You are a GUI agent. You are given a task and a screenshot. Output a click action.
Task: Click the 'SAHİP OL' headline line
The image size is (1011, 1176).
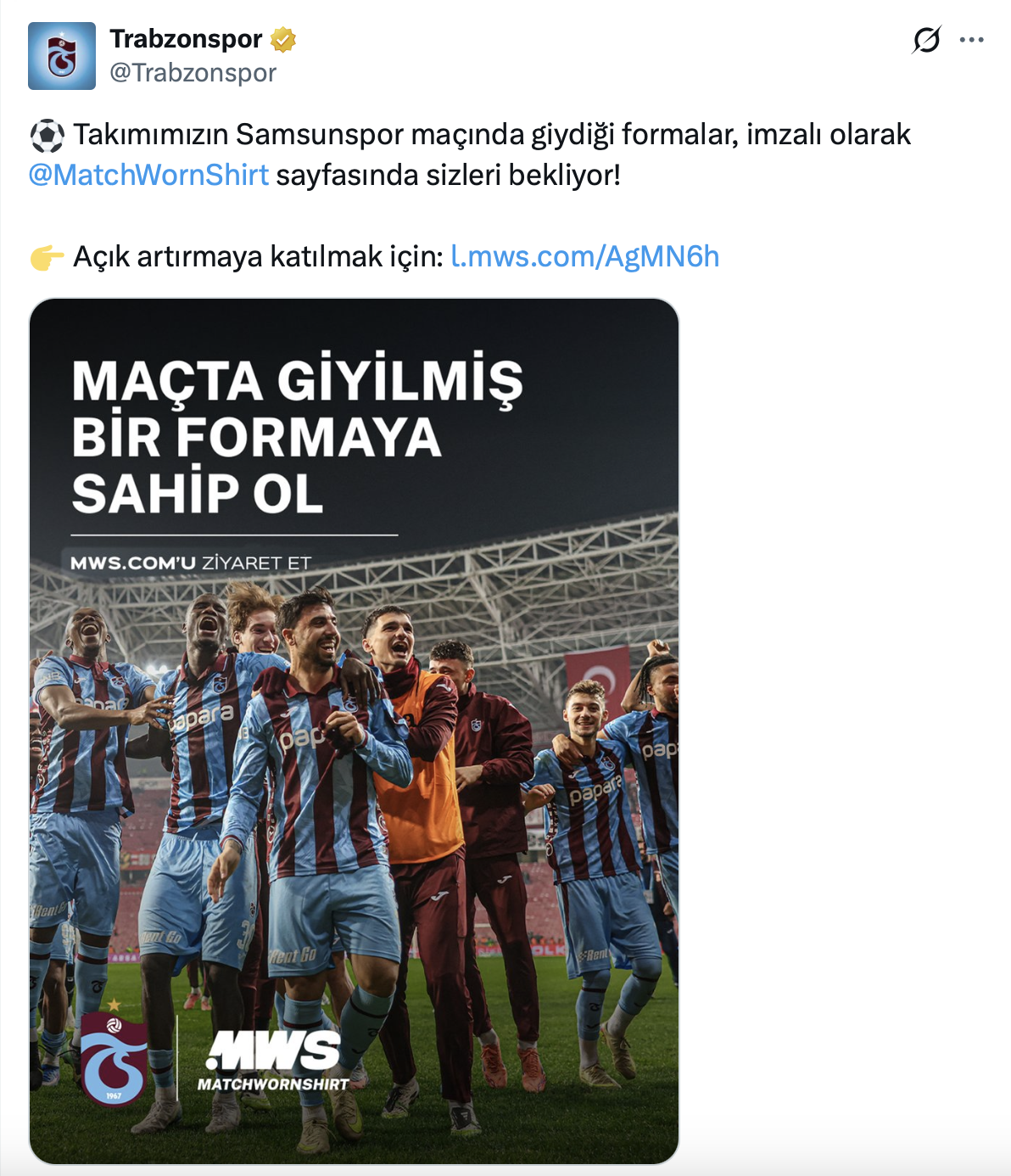click(x=197, y=494)
